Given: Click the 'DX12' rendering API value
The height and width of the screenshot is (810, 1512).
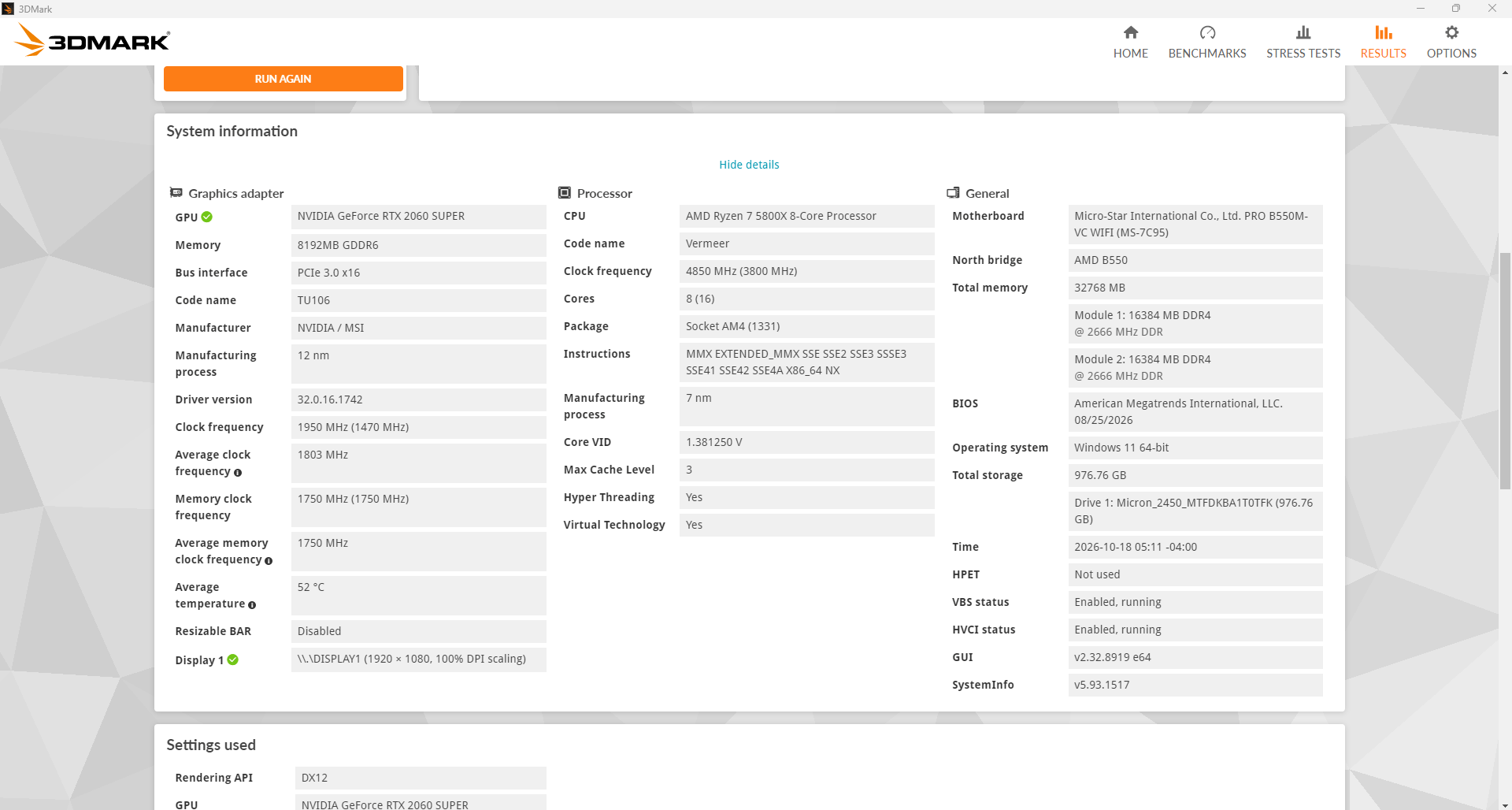Looking at the screenshot, I should (421, 778).
